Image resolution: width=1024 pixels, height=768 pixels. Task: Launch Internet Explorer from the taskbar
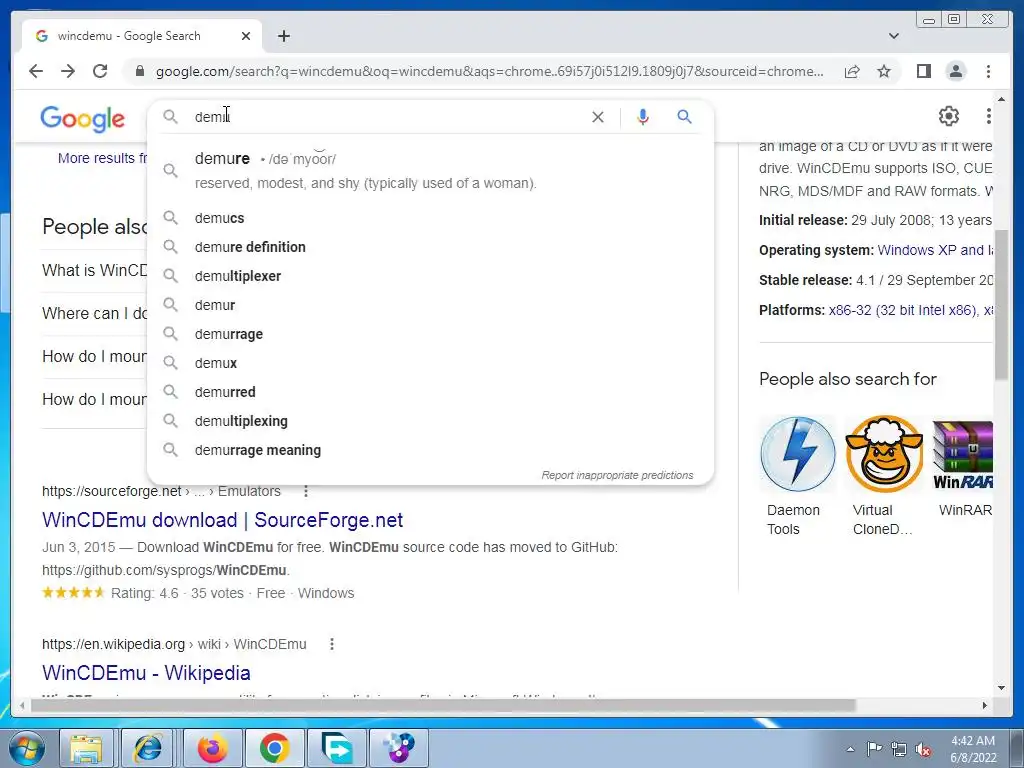coord(148,748)
